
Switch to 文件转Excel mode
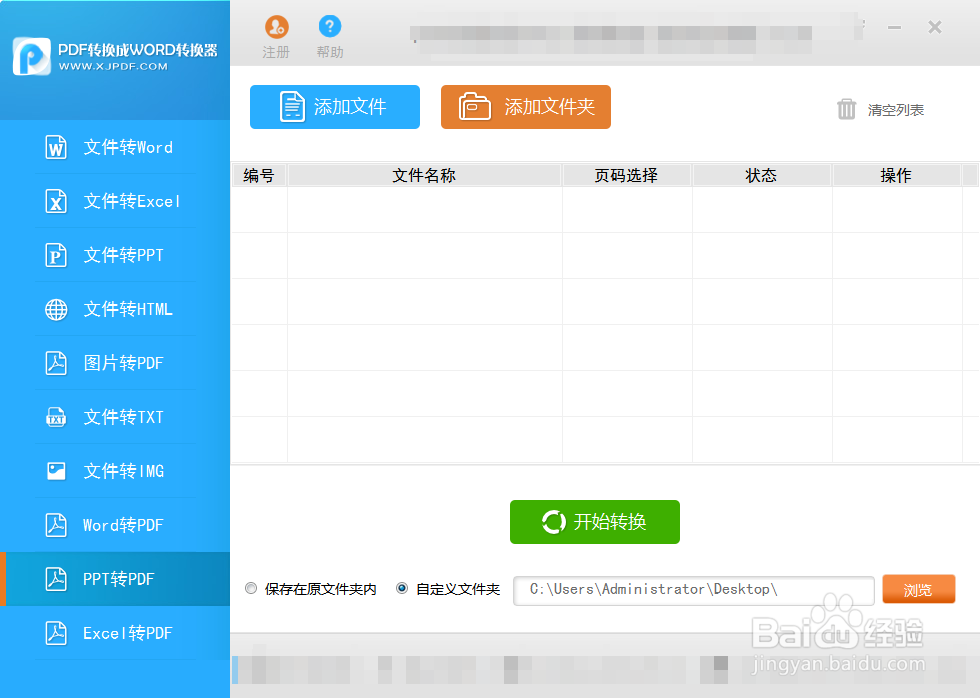tap(115, 201)
